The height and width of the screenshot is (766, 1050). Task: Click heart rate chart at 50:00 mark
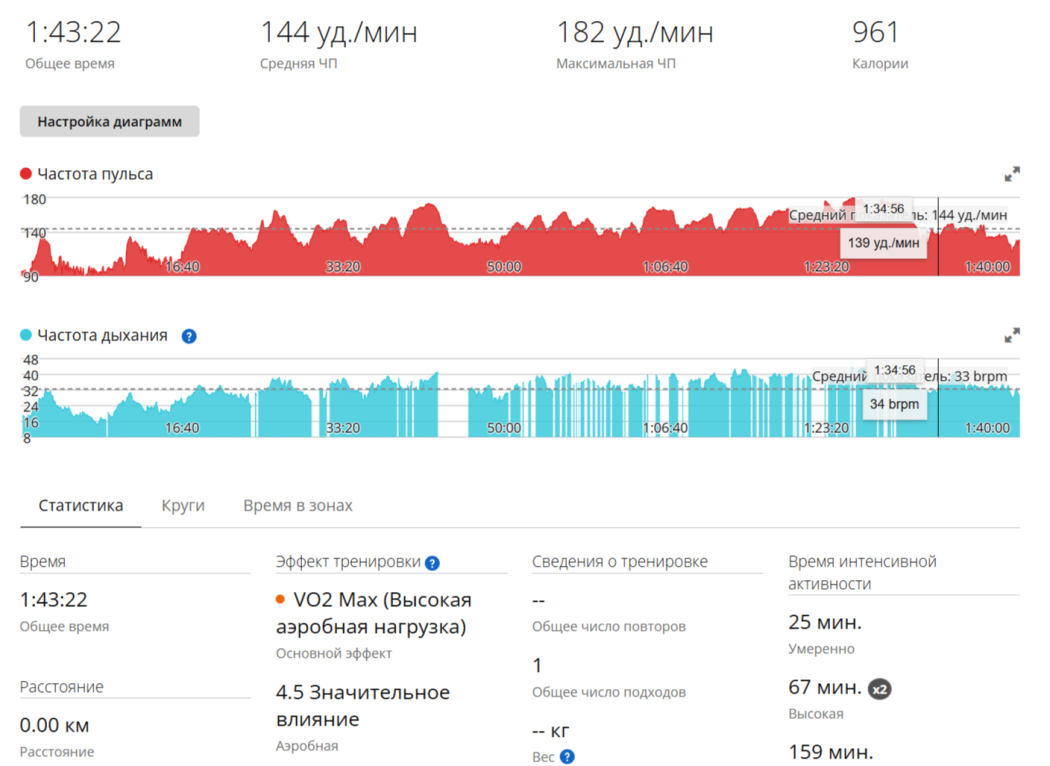click(504, 266)
